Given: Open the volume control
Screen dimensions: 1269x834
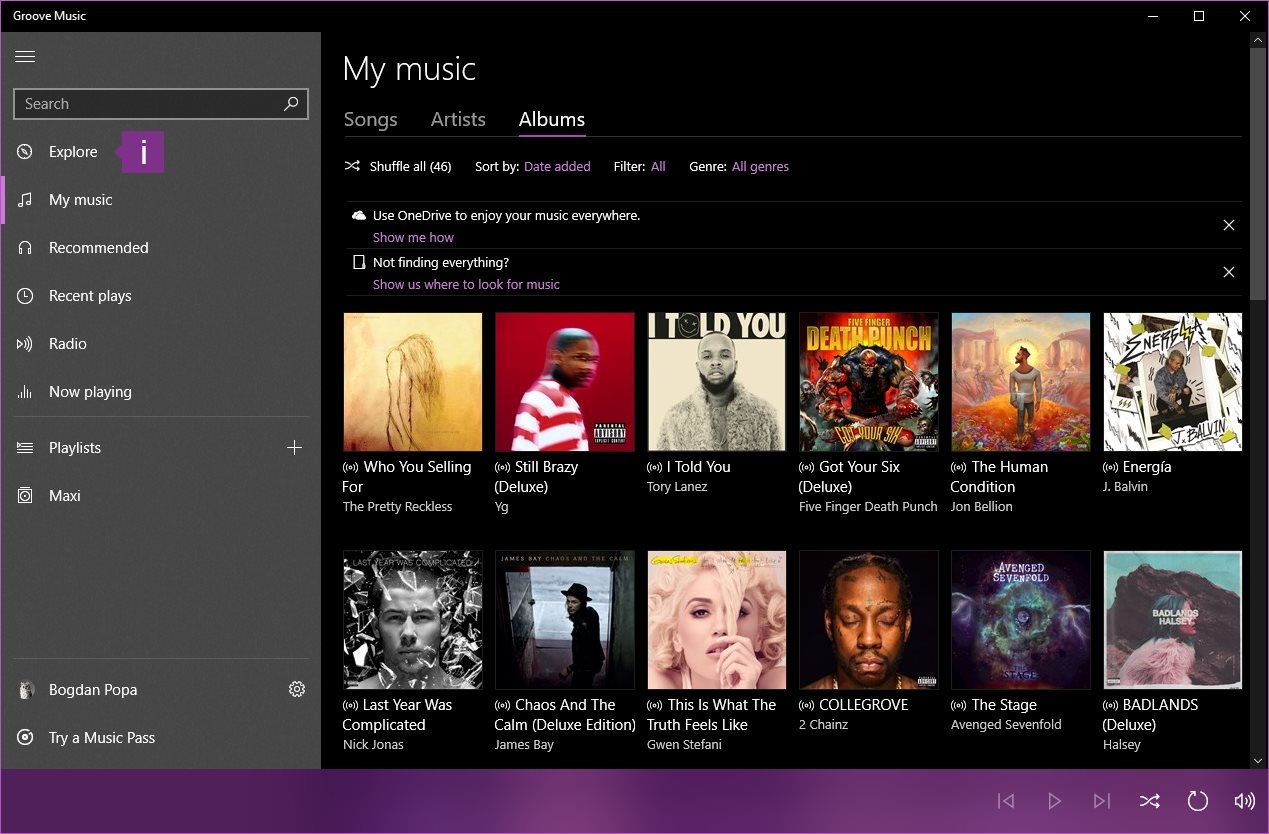Looking at the screenshot, I should 1244,801.
